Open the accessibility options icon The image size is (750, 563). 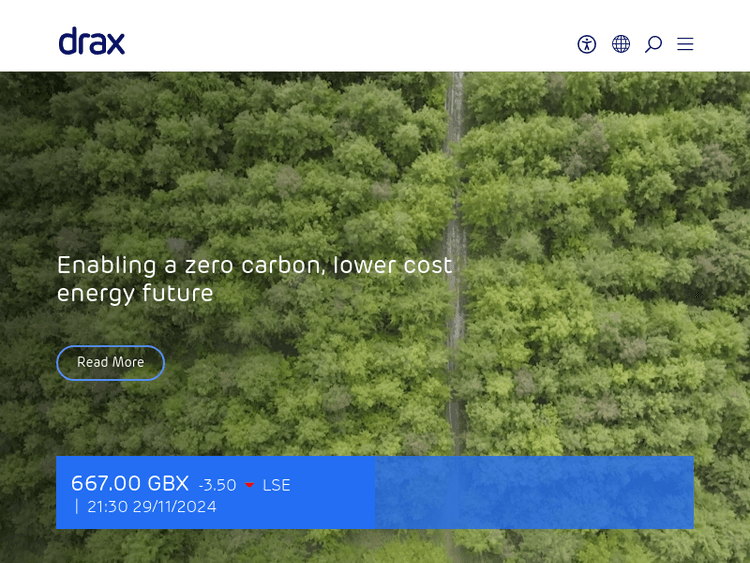coord(587,44)
